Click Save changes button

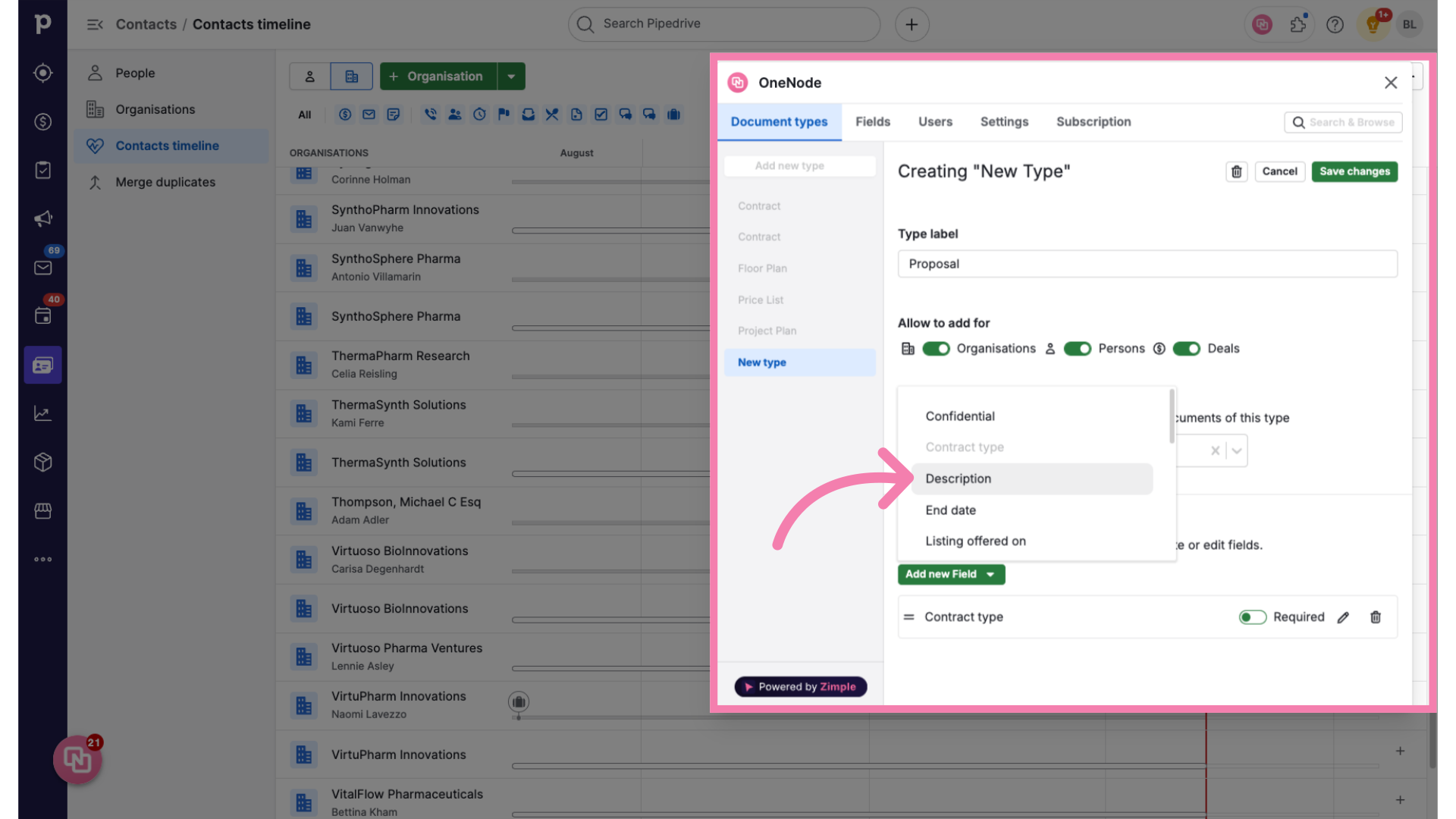(1354, 171)
